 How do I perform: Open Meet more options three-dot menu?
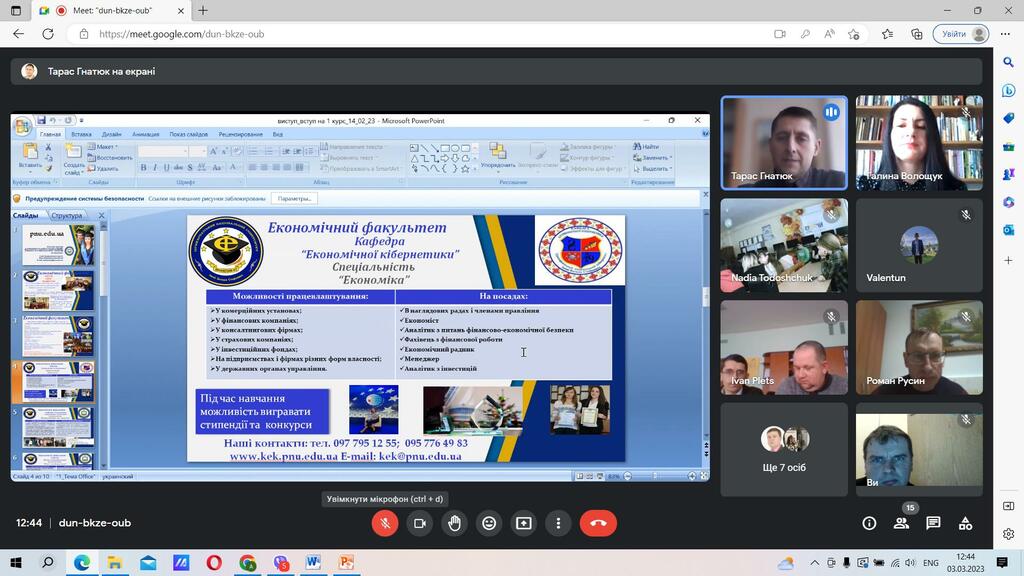(x=558, y=523)
